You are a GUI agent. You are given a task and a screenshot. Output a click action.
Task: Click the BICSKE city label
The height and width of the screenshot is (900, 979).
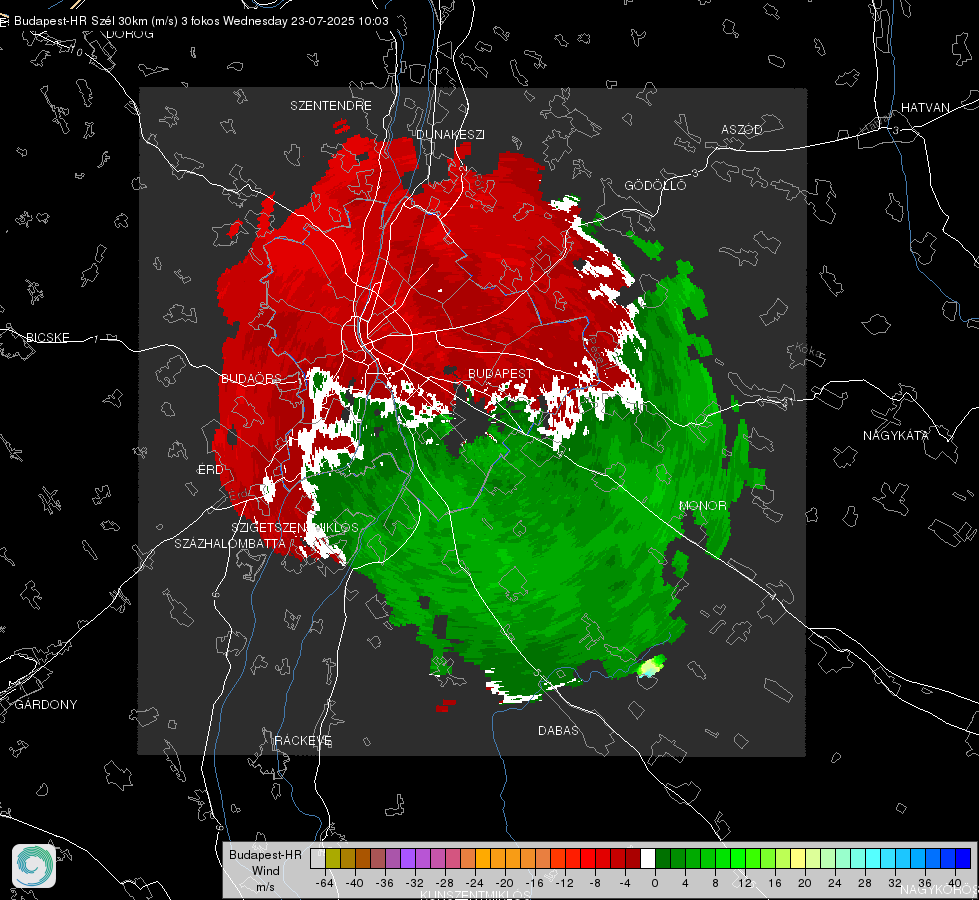tap(47, 337)
